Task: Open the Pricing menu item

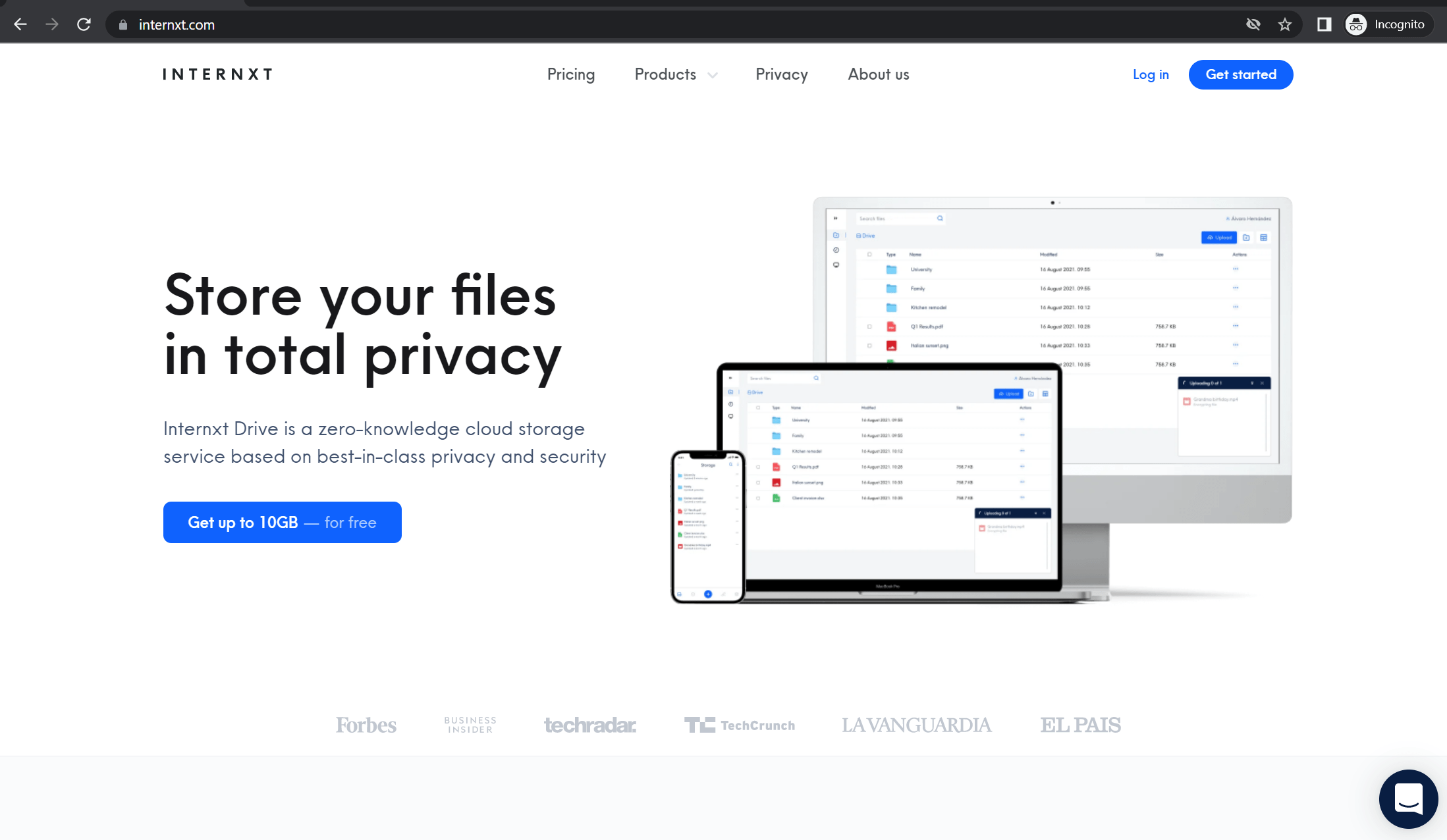Action: [570, 74]
